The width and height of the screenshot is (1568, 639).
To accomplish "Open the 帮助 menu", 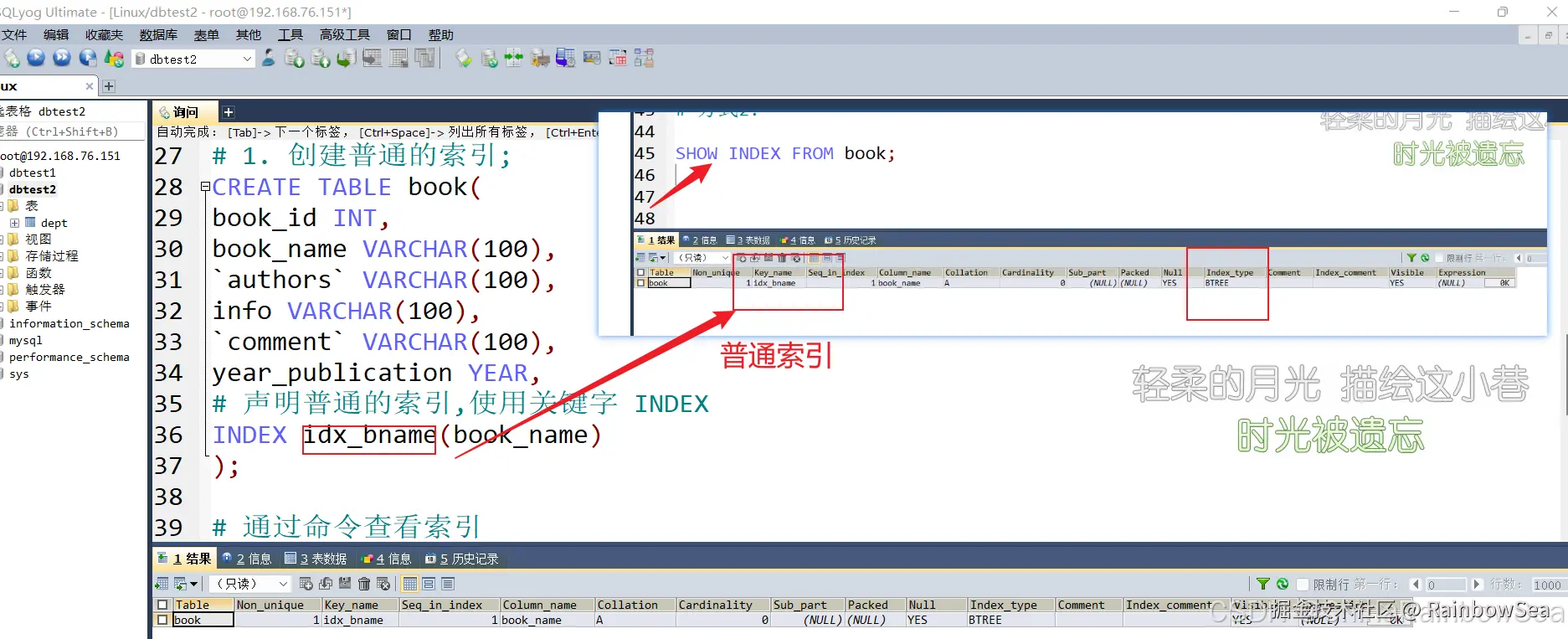I will (x=441, y=34).
